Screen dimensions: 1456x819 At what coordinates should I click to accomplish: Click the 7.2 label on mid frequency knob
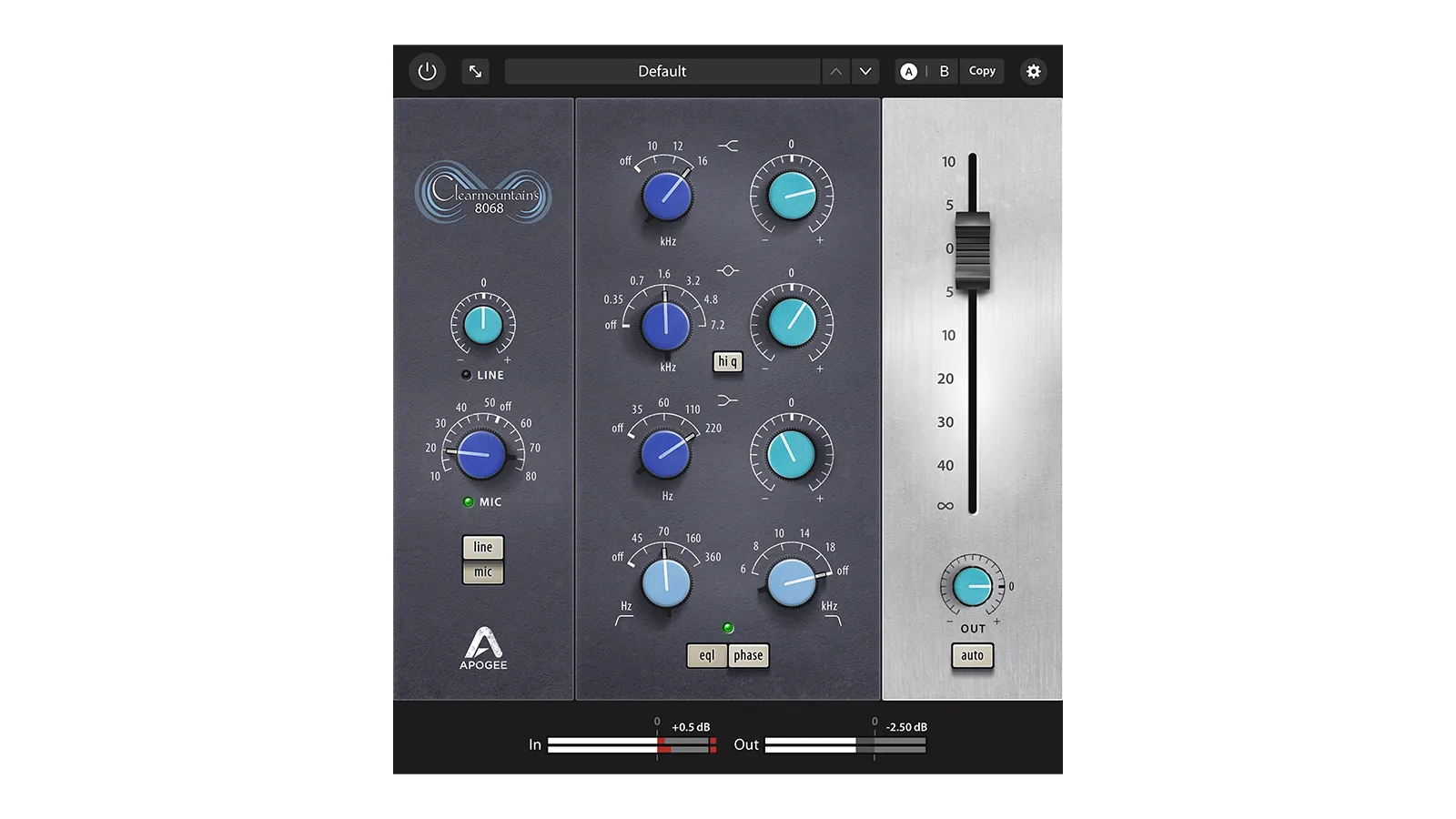[717, 325]
